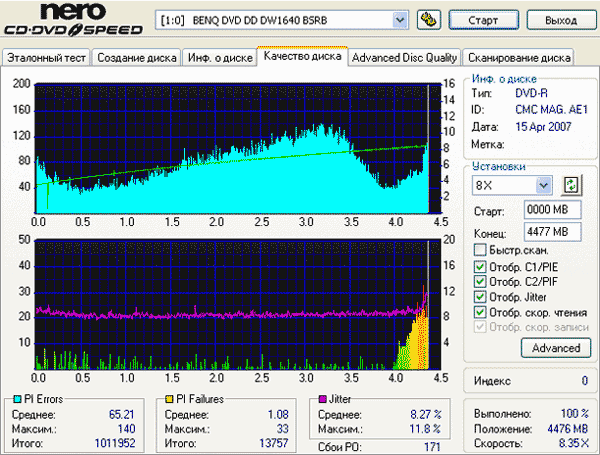Toggle the Отобр. скор. чтения checkbox

pyautogui.click(x=480, y=312)
